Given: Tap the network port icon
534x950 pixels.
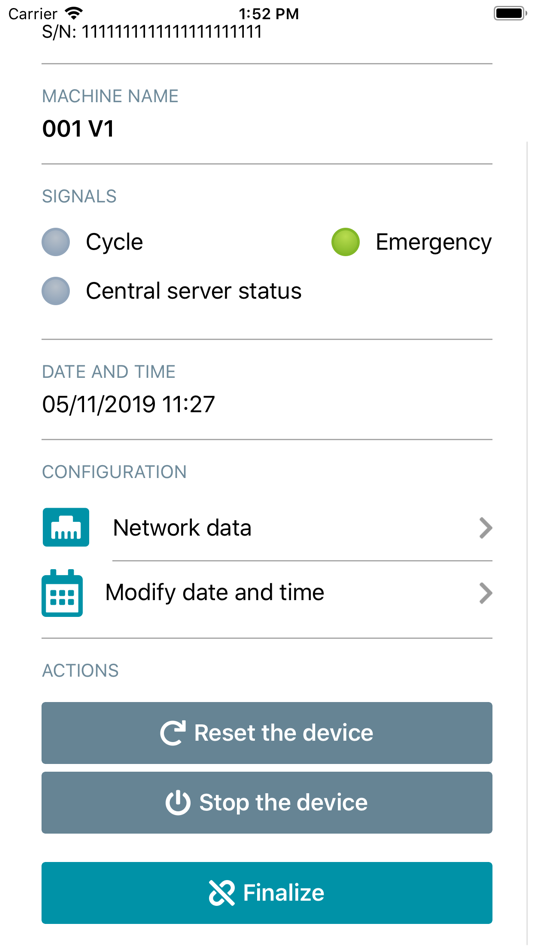Looking at the screenshot, I should click(x=66, y=527).
